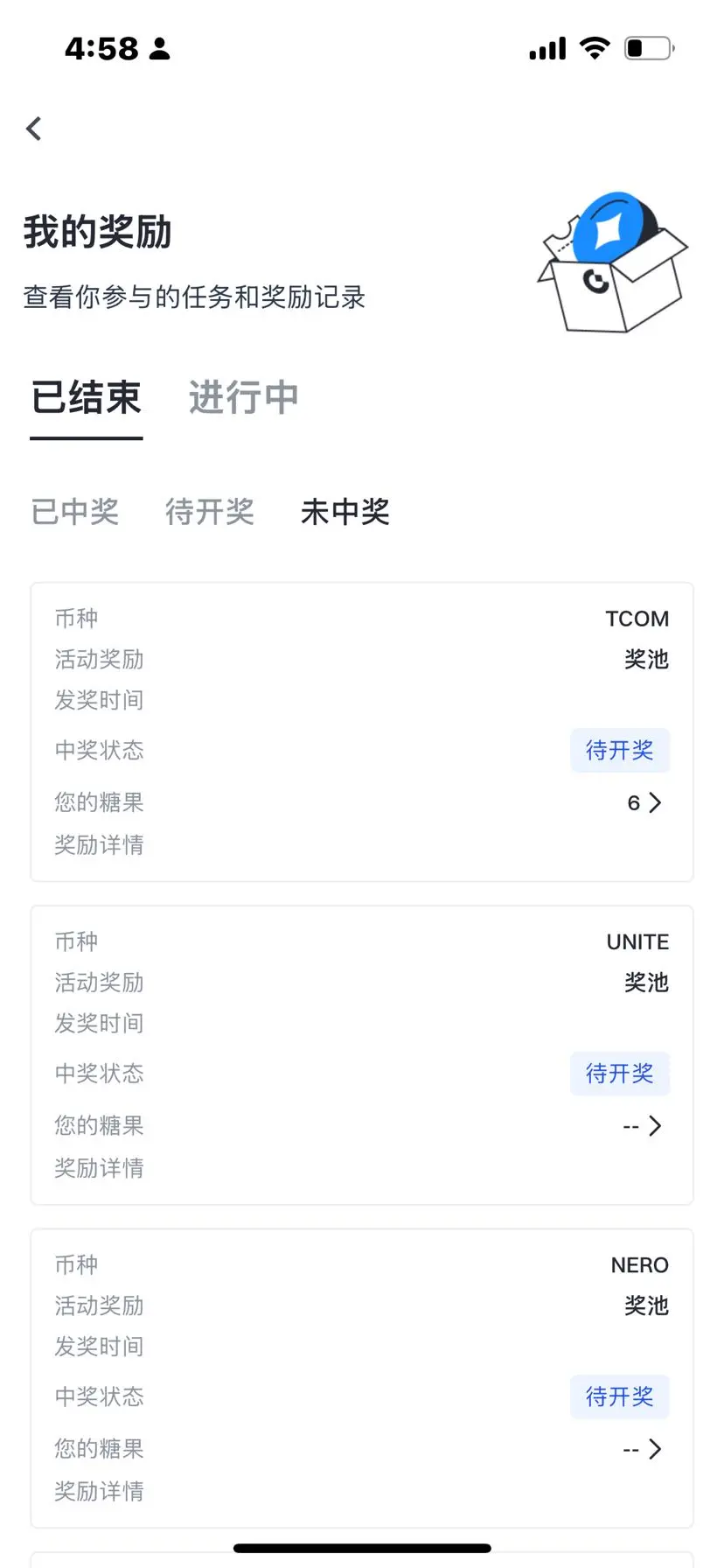
Task: Tap the 待开奖 badge on UNITE card
Action: click(620, 1074)
